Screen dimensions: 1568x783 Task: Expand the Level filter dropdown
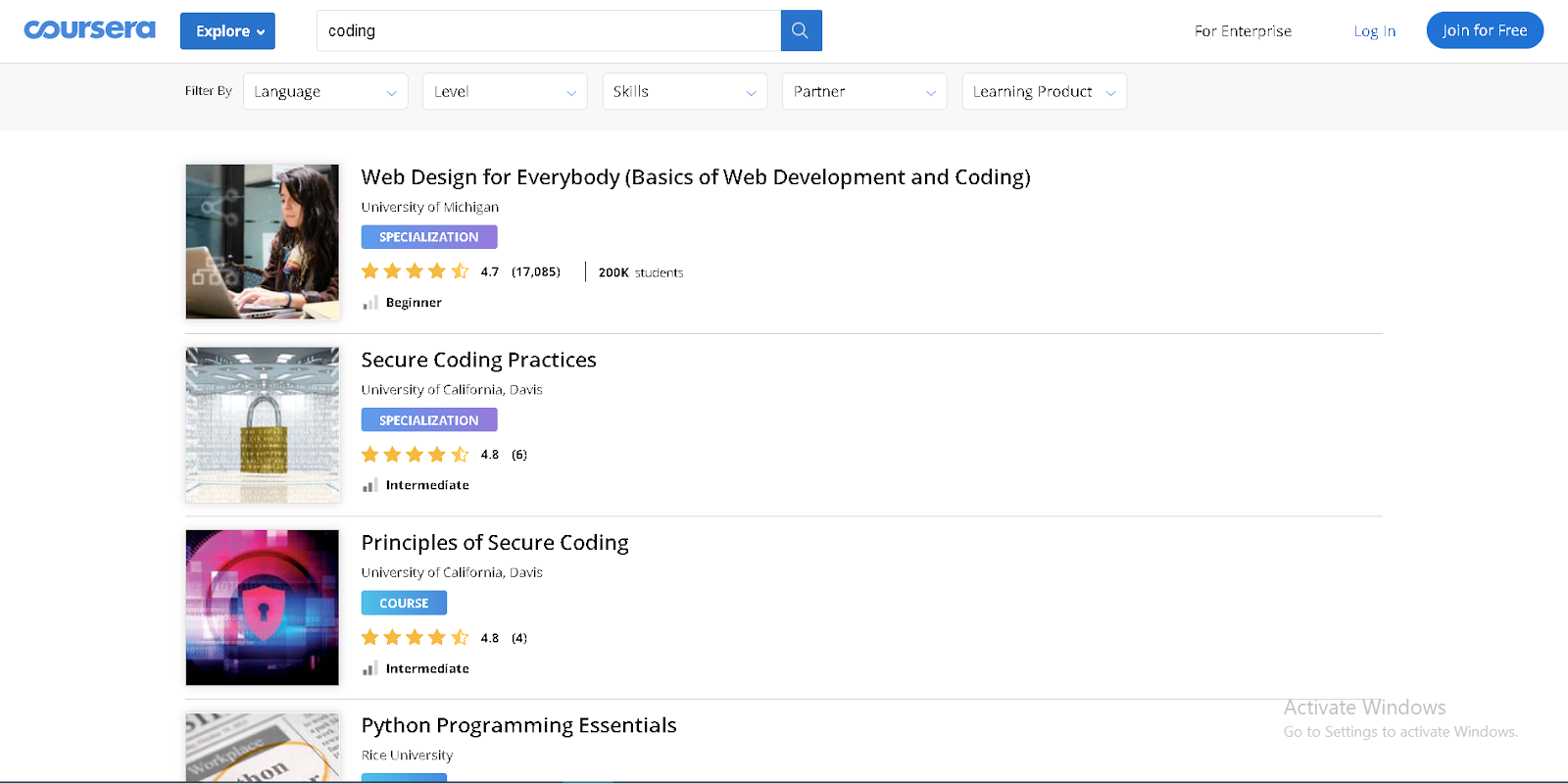point(505,92)
